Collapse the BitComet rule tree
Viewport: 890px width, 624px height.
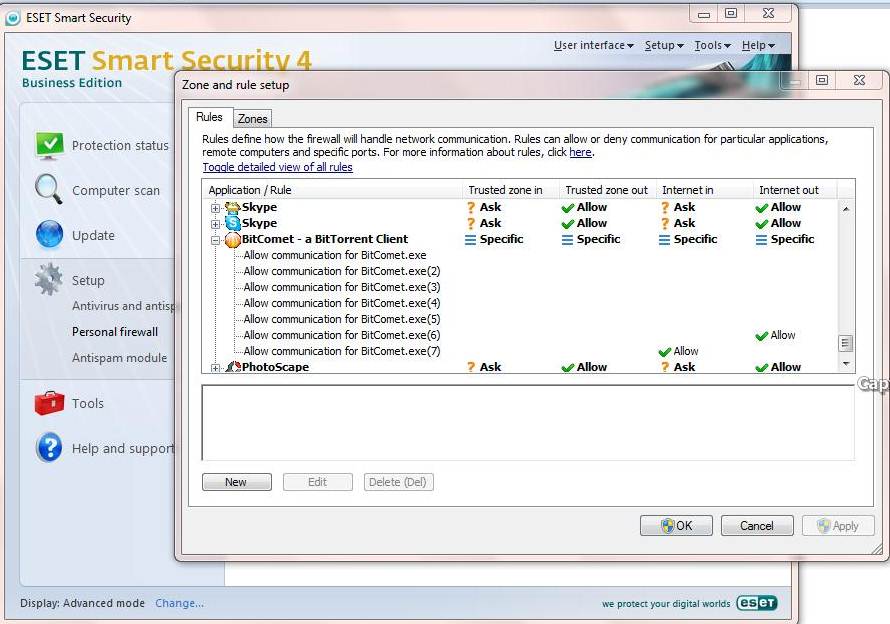[x=215, y=240]
